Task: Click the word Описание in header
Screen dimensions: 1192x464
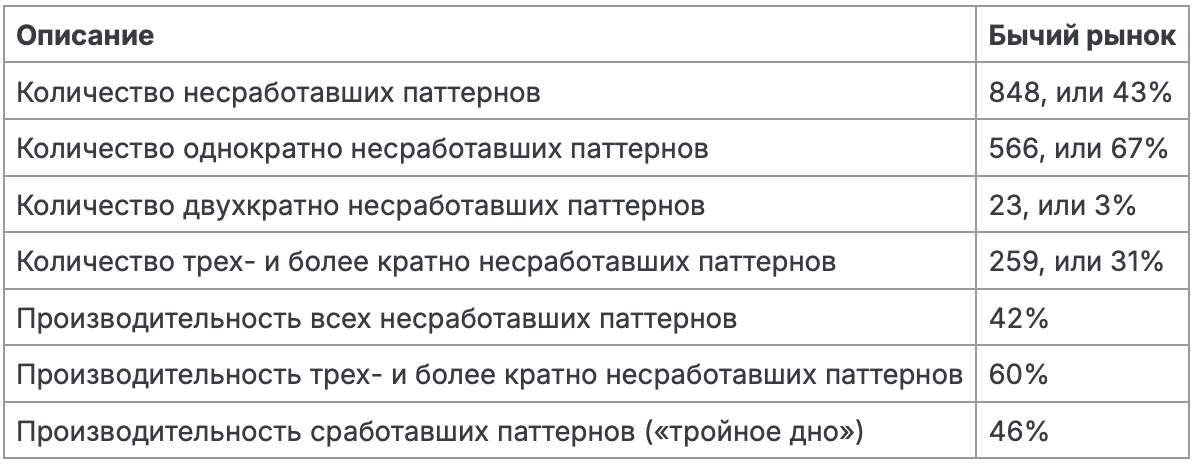Action: coord(85,35)
